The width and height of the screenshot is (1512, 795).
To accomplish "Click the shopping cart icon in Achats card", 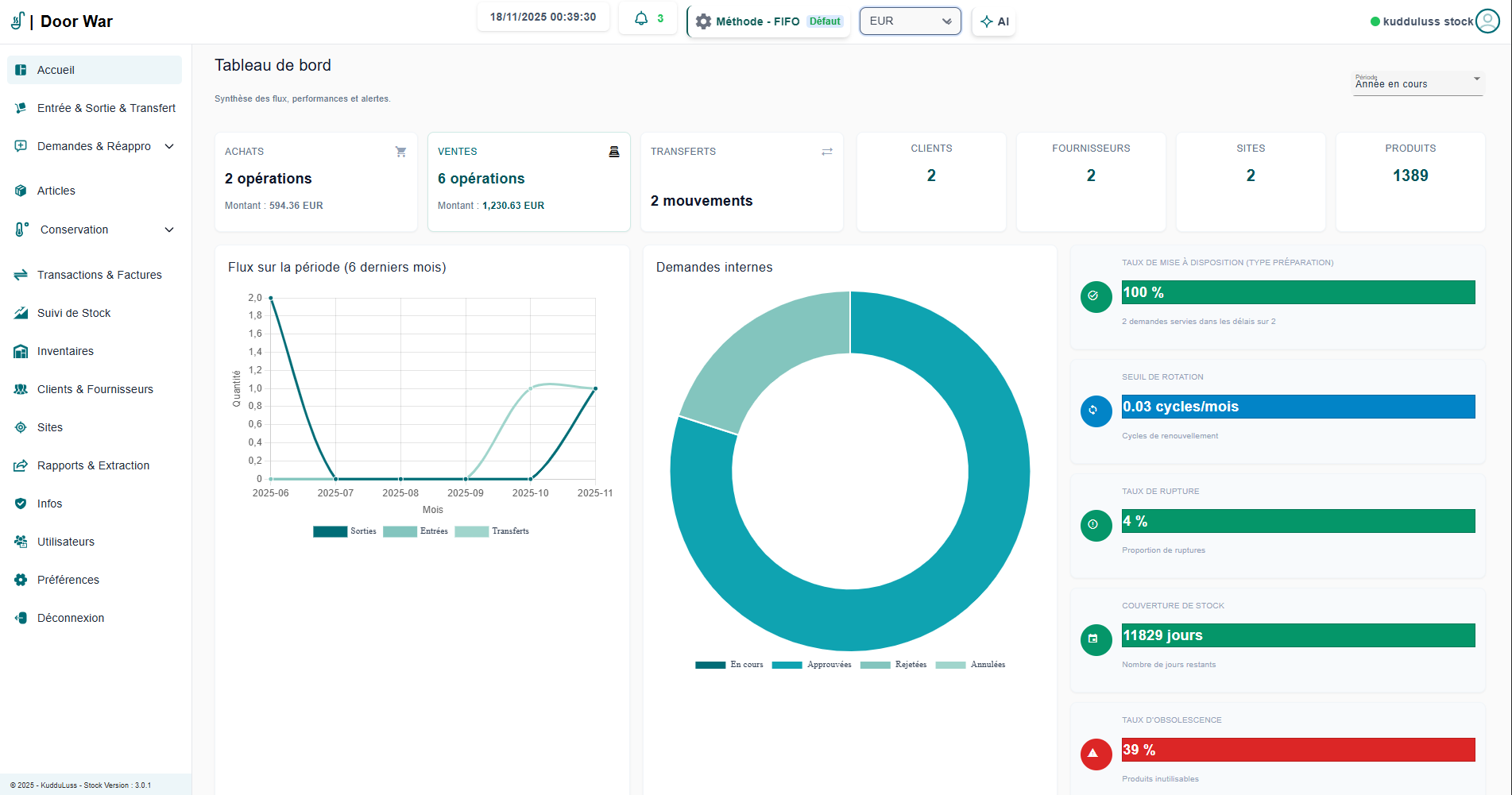I will click(400, 152).
